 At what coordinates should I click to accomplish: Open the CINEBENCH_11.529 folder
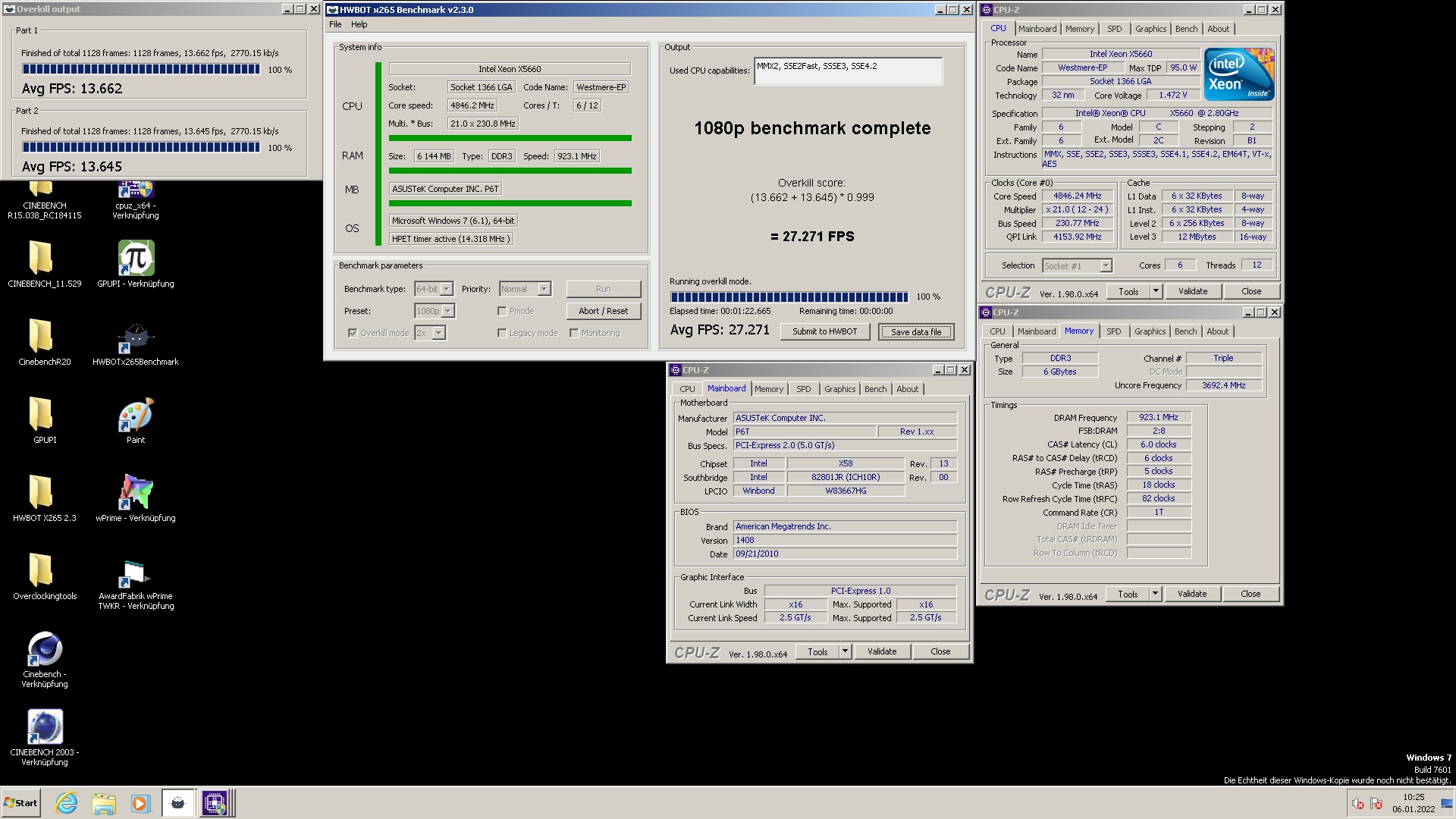tap(41, 258)
